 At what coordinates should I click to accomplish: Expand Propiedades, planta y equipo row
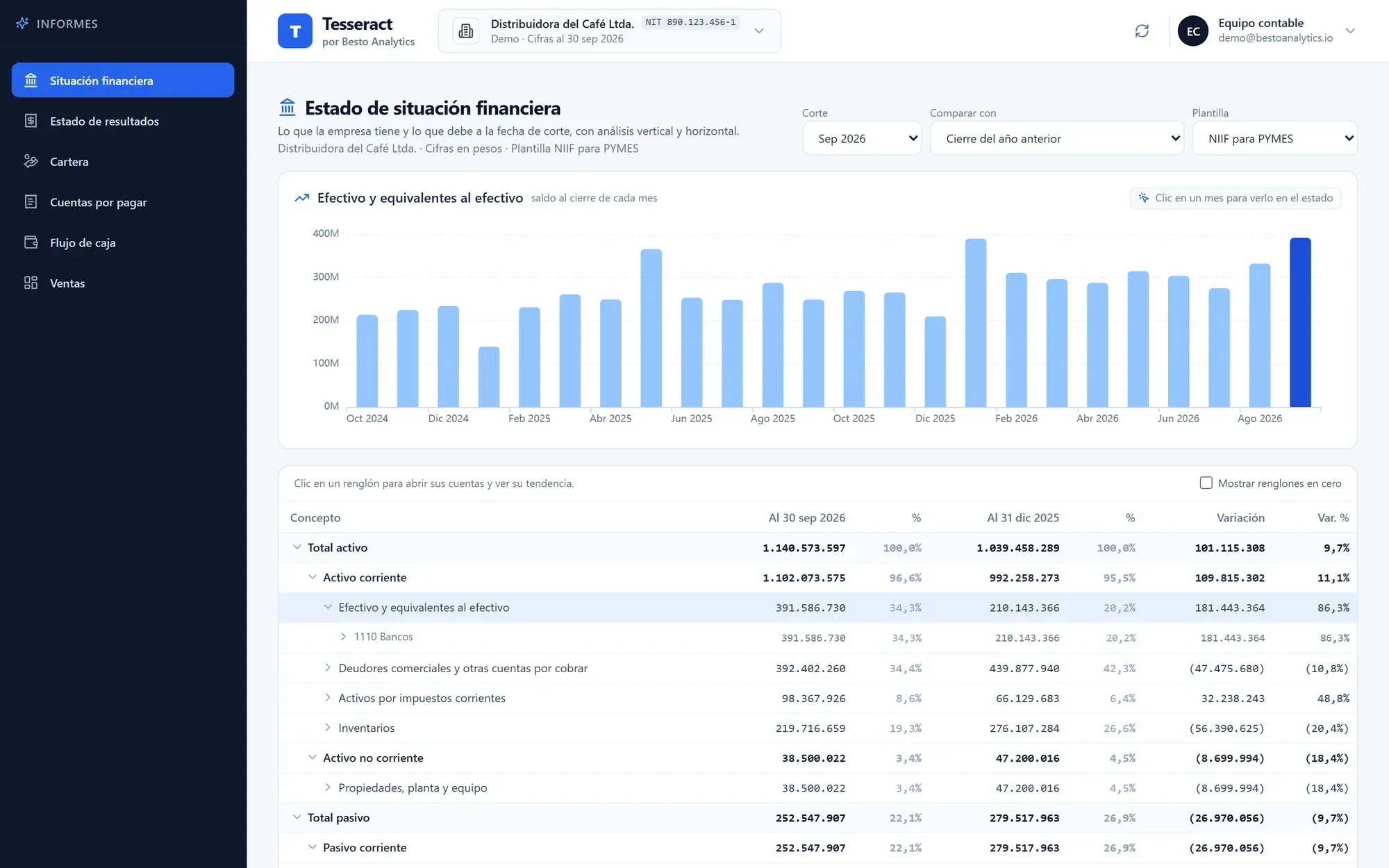pos(328,787)
